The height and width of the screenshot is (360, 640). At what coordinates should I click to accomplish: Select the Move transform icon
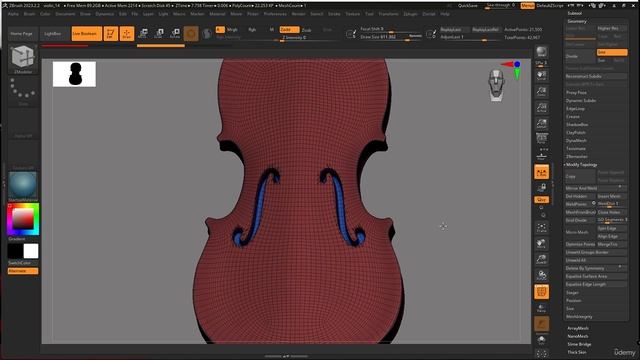(x=143, y=33)
